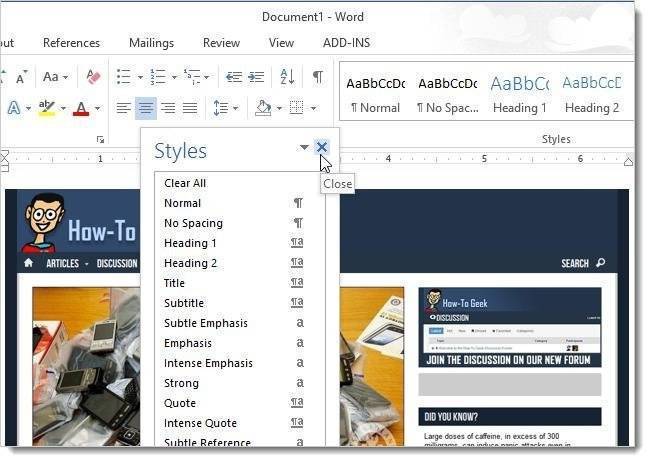This screenshot has height=462, width=650.
Task: Click the red font color swatch
Action: click(x=81, y=108)
